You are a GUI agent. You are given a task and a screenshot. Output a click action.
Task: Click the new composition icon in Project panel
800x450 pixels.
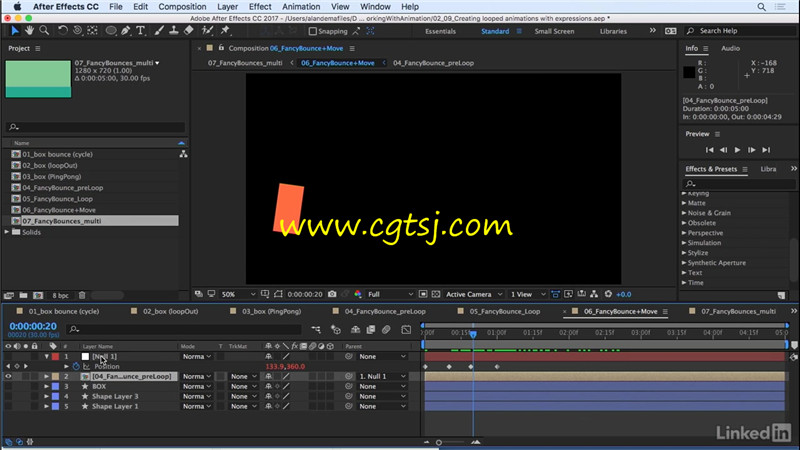[x=38, y=295]
